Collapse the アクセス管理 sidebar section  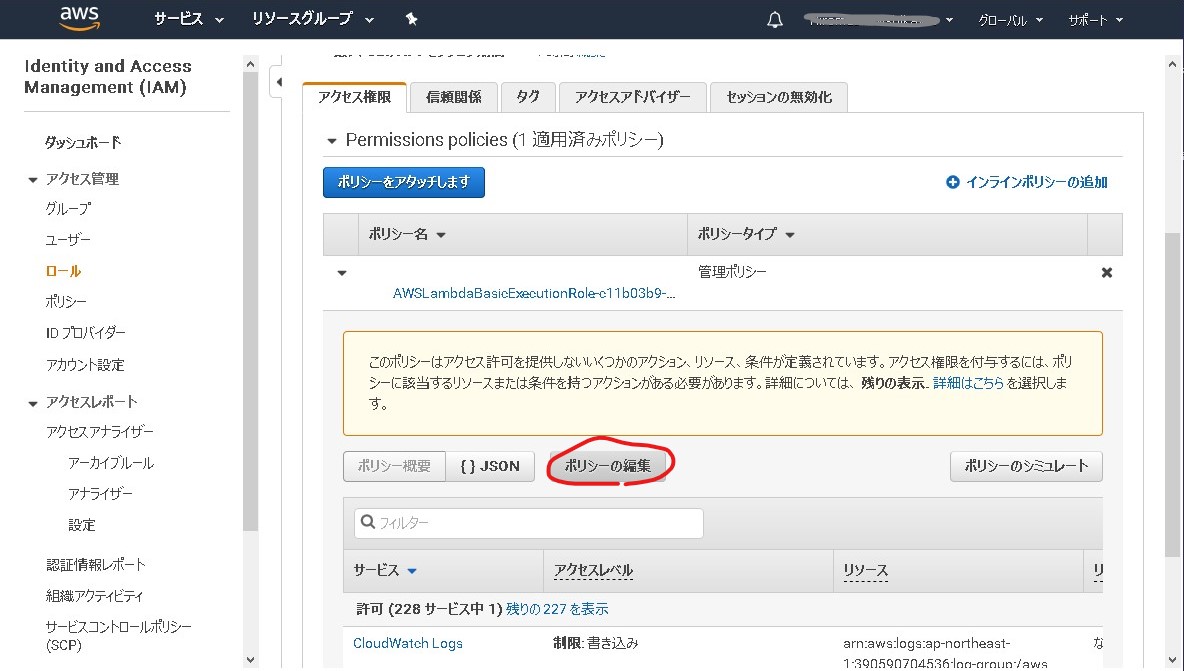33,179
